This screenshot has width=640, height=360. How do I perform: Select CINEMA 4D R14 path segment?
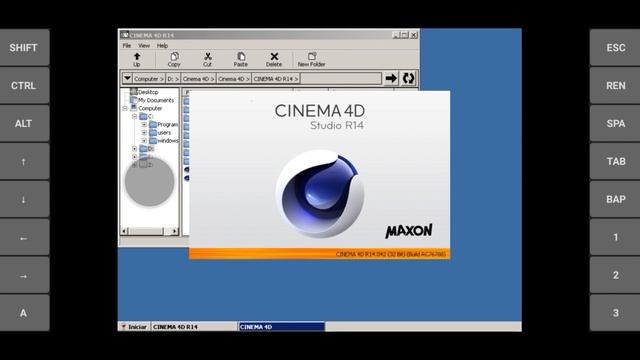pyautogui.click(x=276, y=79)
